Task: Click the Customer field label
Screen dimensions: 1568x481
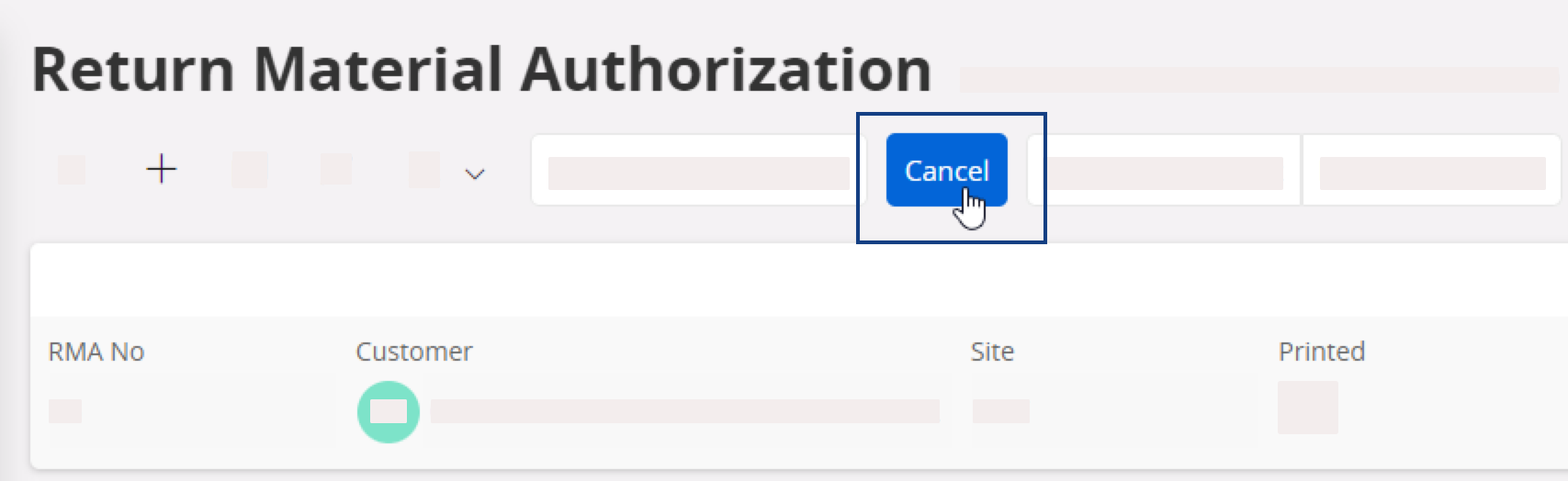Action: click(413, 352)
